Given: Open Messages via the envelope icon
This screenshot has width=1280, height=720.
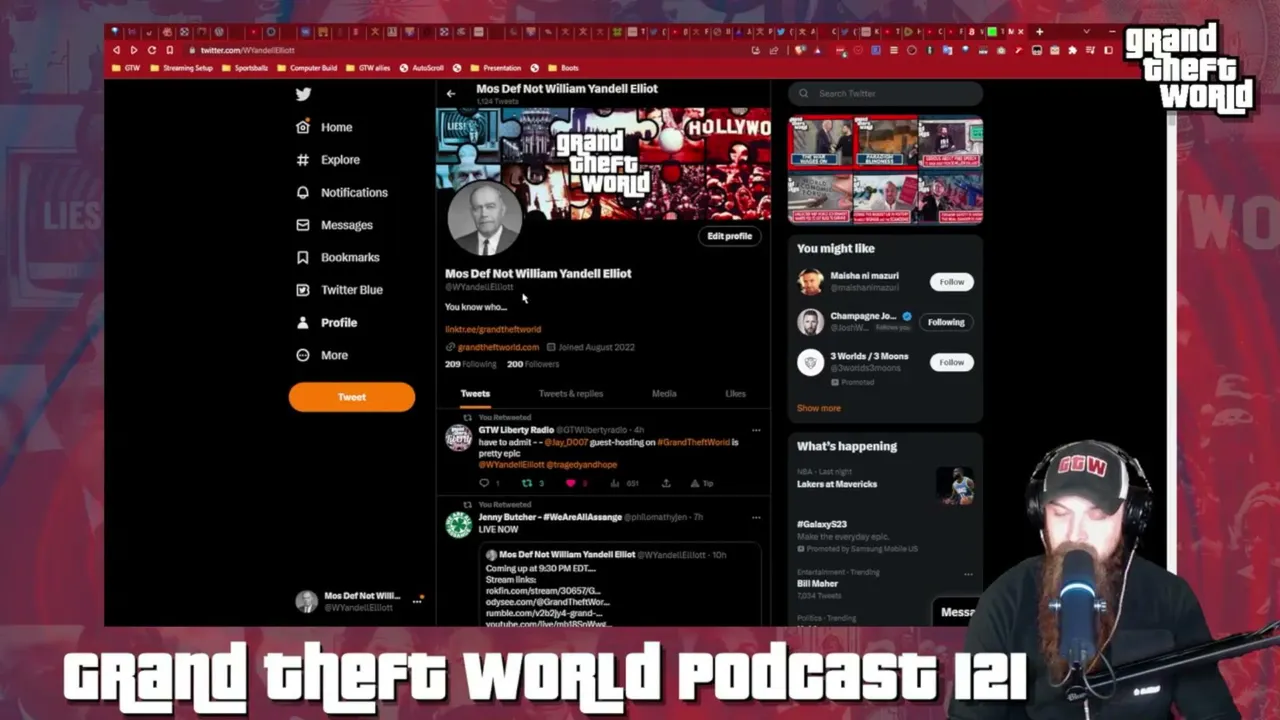Looking at the screenshot, I should pos(303,225).
